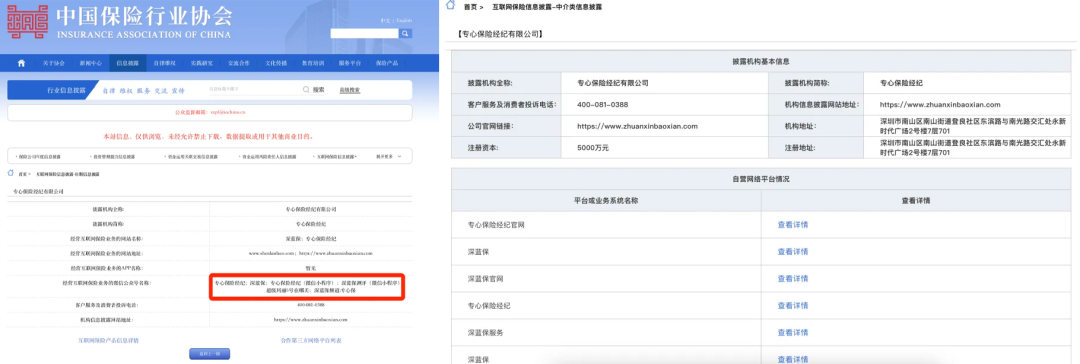Click the 自营网络平台情况 section header
1080x364 pixels.
tap(760, 179)
